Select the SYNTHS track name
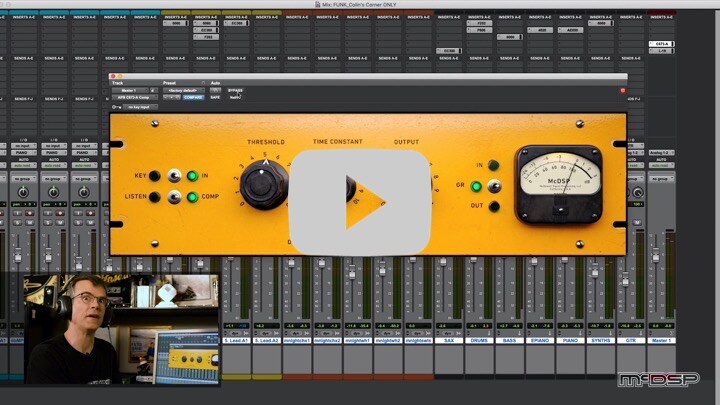 (x=601, y=341)
